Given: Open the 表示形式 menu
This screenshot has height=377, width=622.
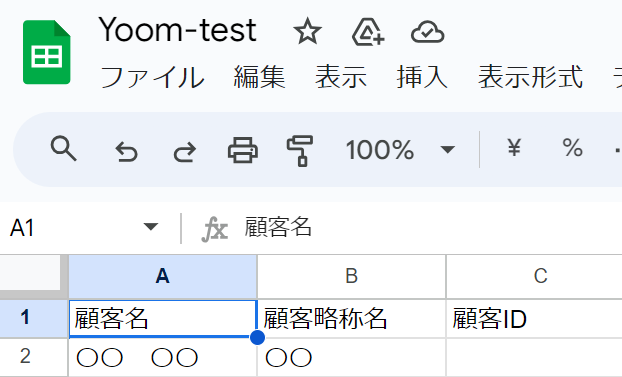Looking at the screenshot, I should [530, 77].
